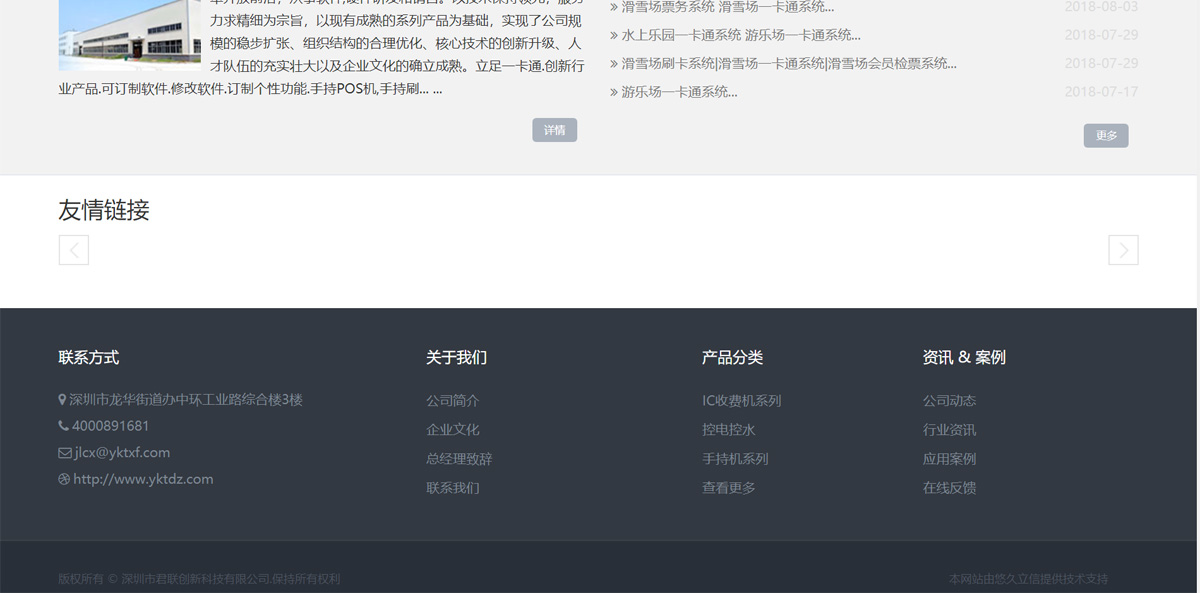
Task: Click the phone number 4000891681
Action: click(x=110, y=426)
